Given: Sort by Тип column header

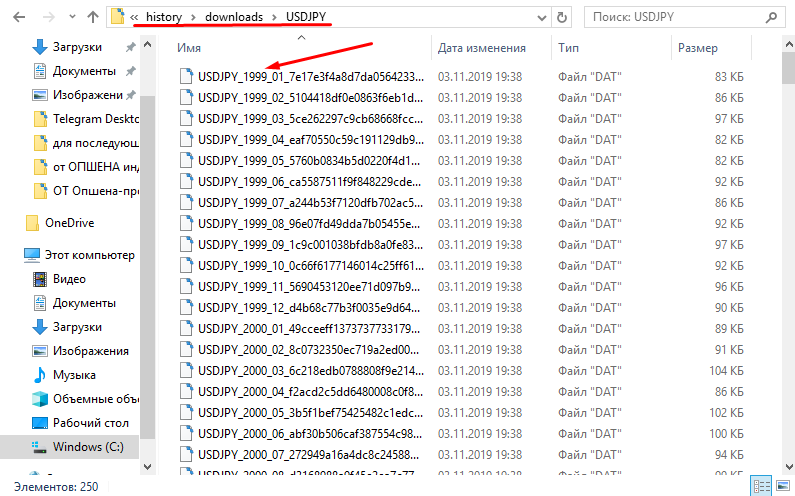Looking at the screenshot, I should pos(568,48).
